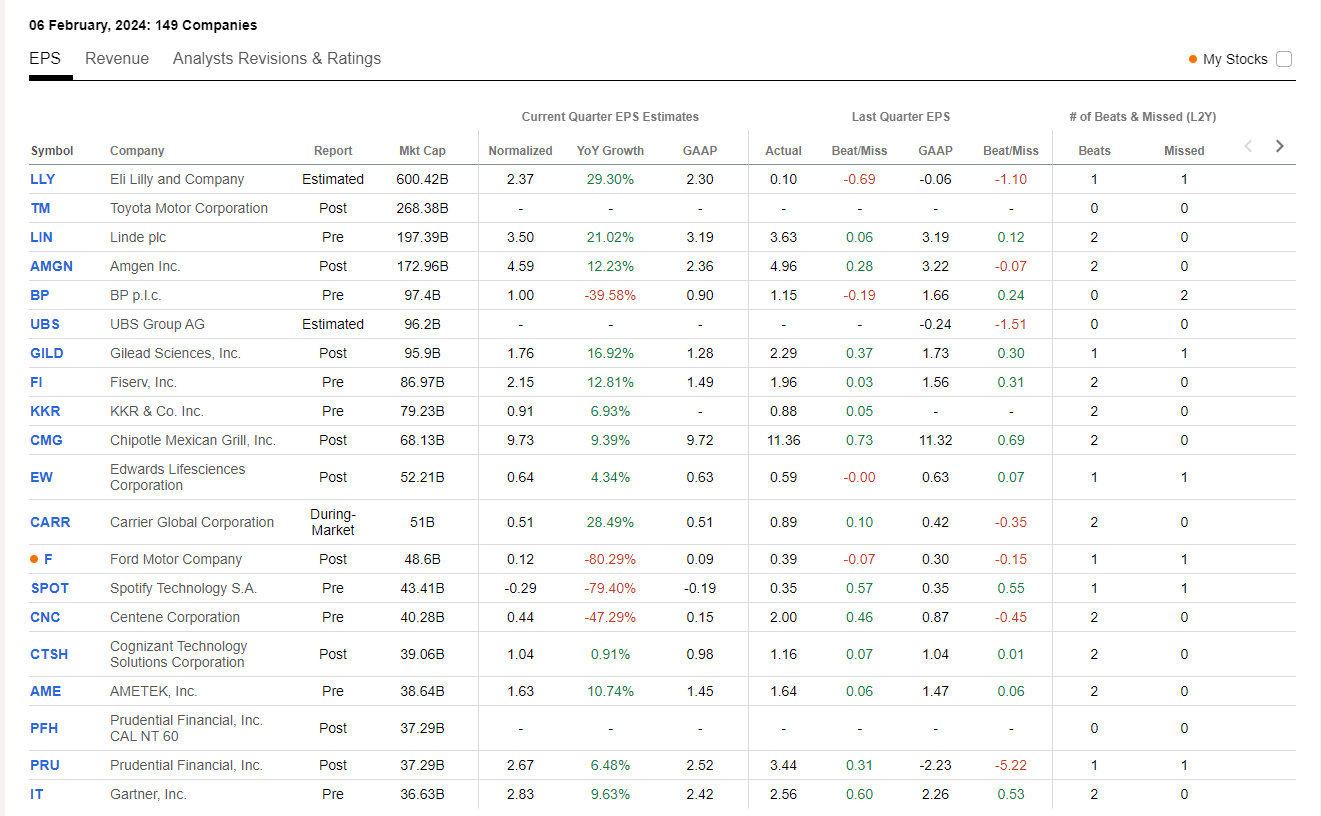Open the IT ticker link

pyautogui.click(x=36, y=794)
